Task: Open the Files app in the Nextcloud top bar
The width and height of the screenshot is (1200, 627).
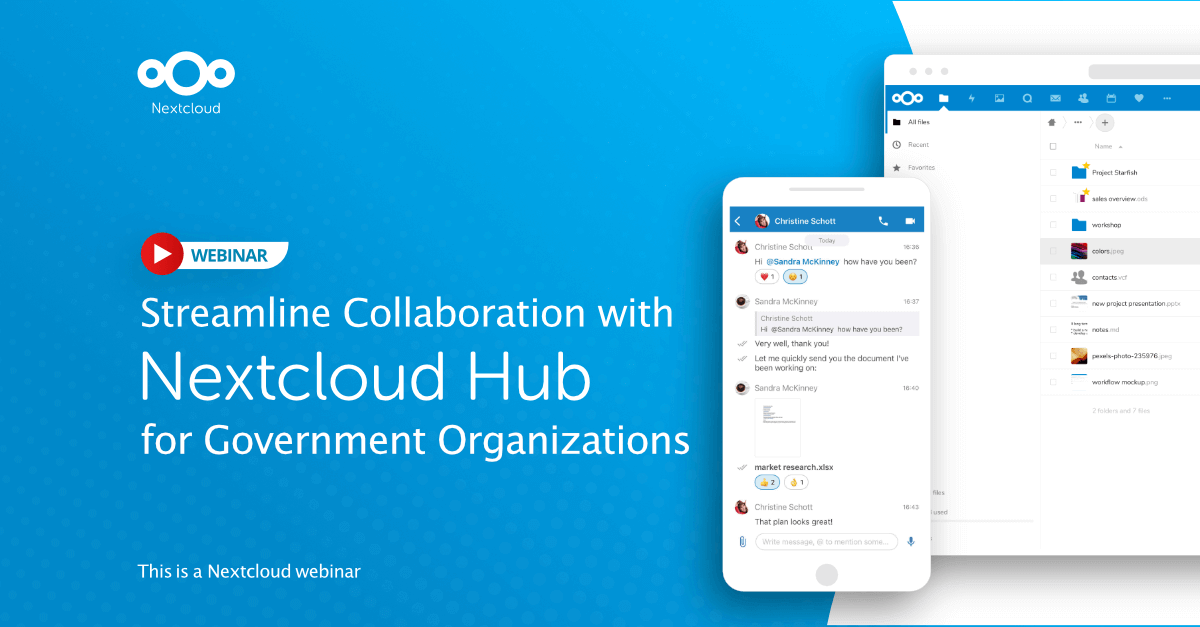Action: coord(943,98)
